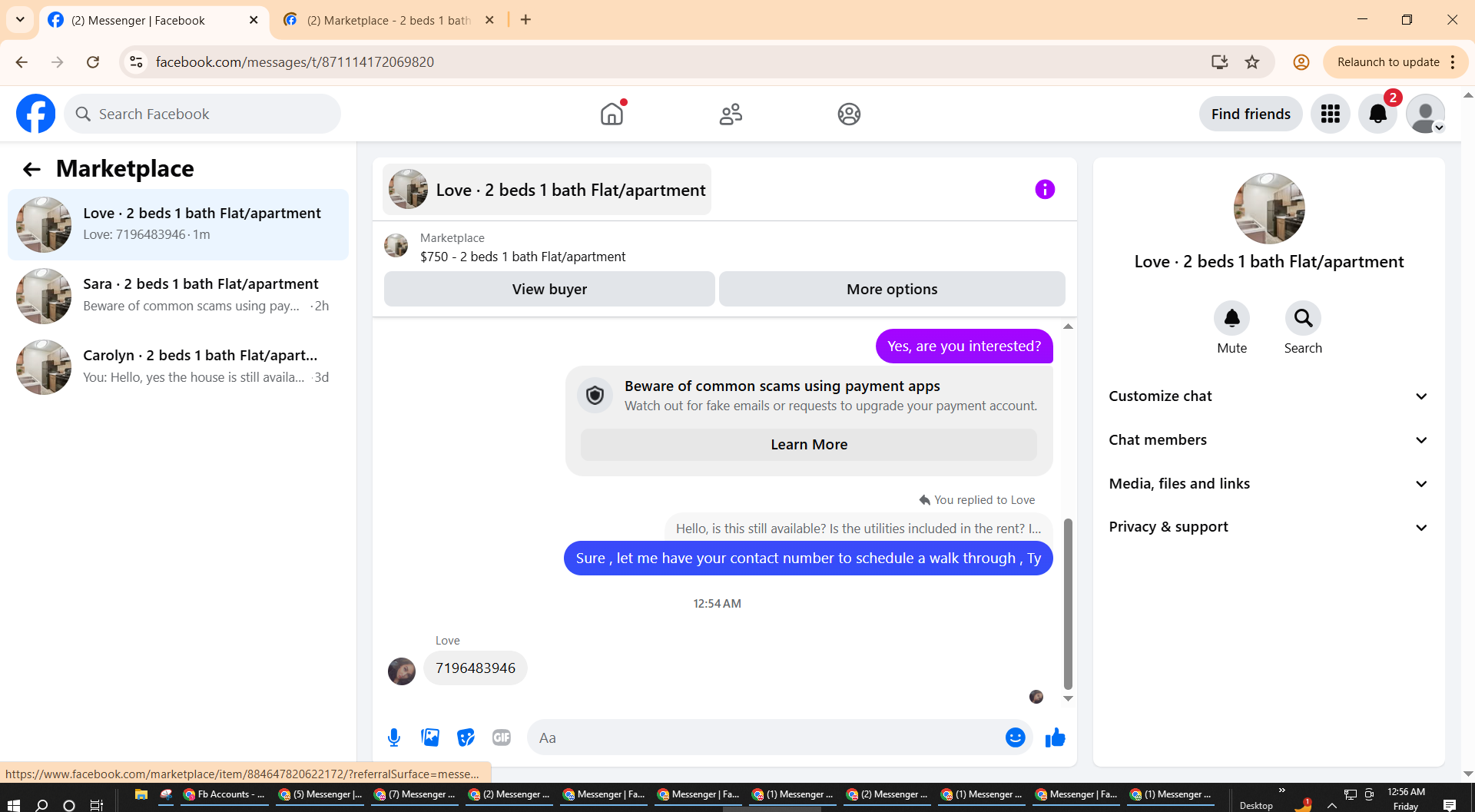Choose a sticker icon

466,737
